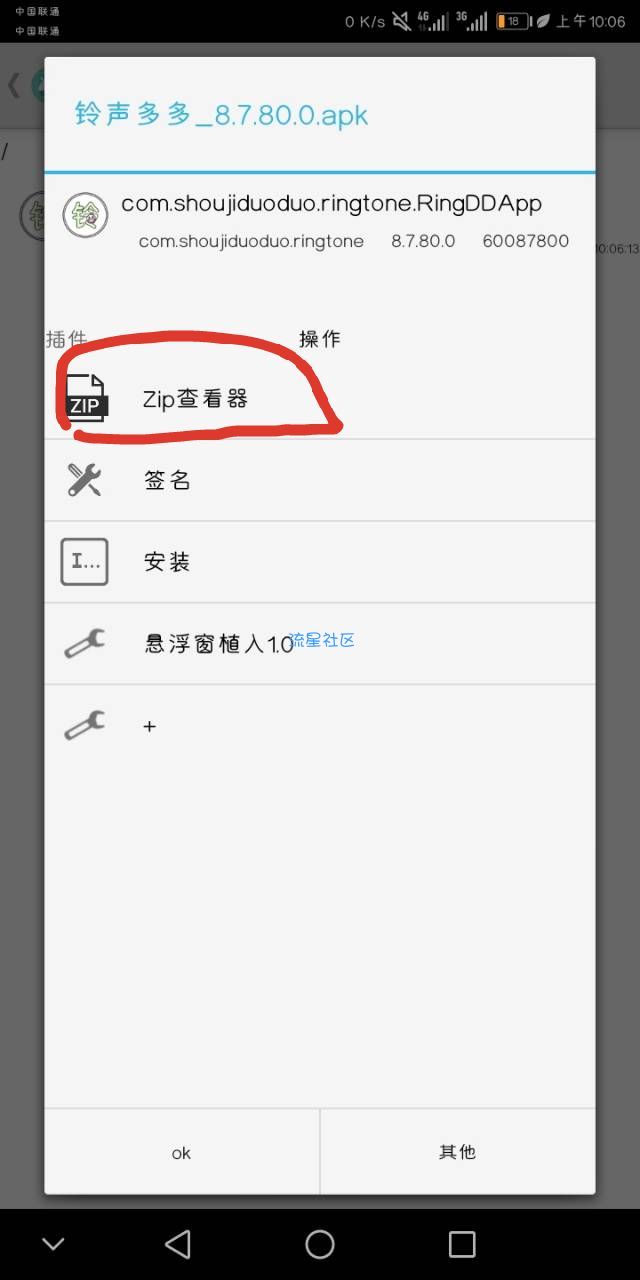Screen dimensions: 640x1280
Task: Tap the RingDDApp round app icon
Action: pyautogui.click(x=85, y=215)
